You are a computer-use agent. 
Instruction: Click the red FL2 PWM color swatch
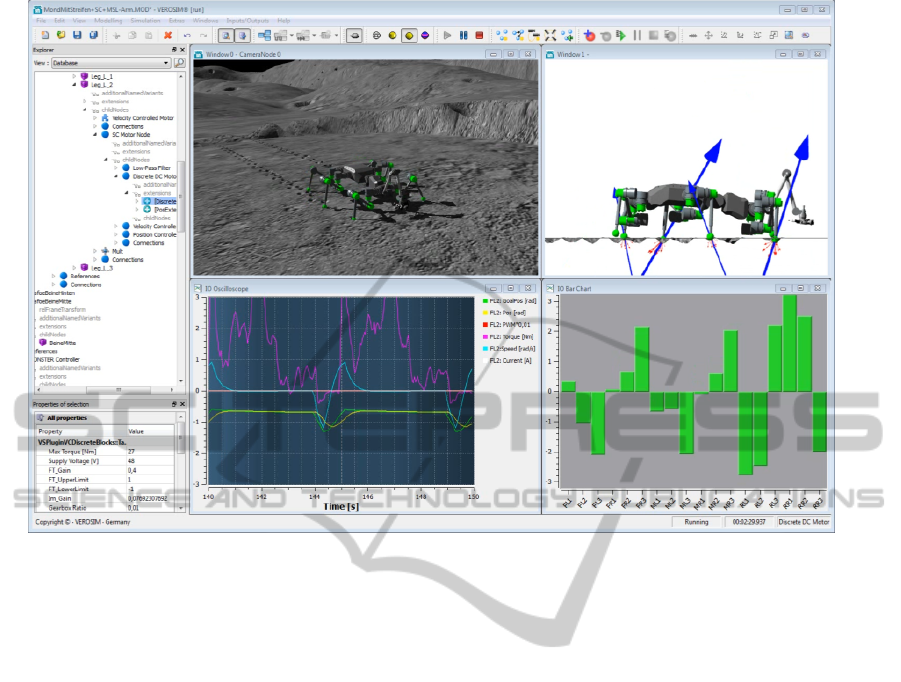(486, 325)
